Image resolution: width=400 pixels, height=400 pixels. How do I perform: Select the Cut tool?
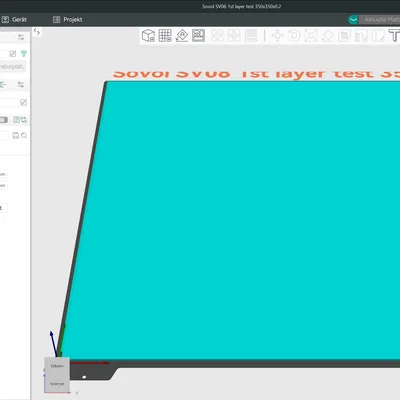pos(344,35)
